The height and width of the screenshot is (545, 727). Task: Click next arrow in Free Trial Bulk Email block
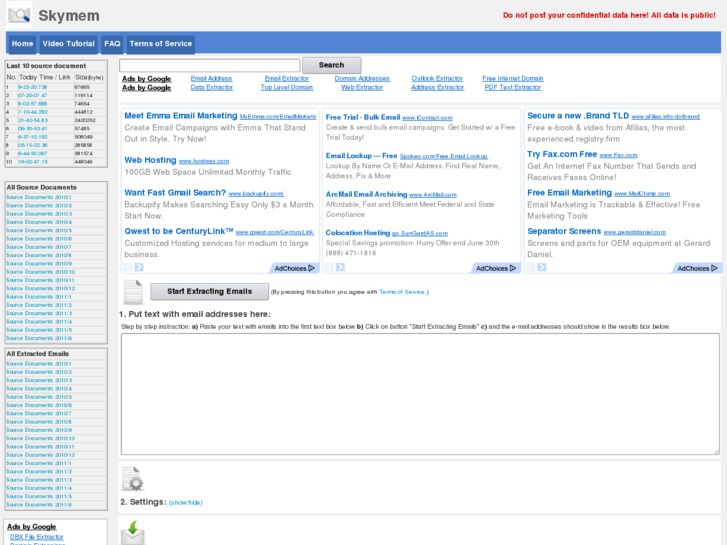point(340,267)
